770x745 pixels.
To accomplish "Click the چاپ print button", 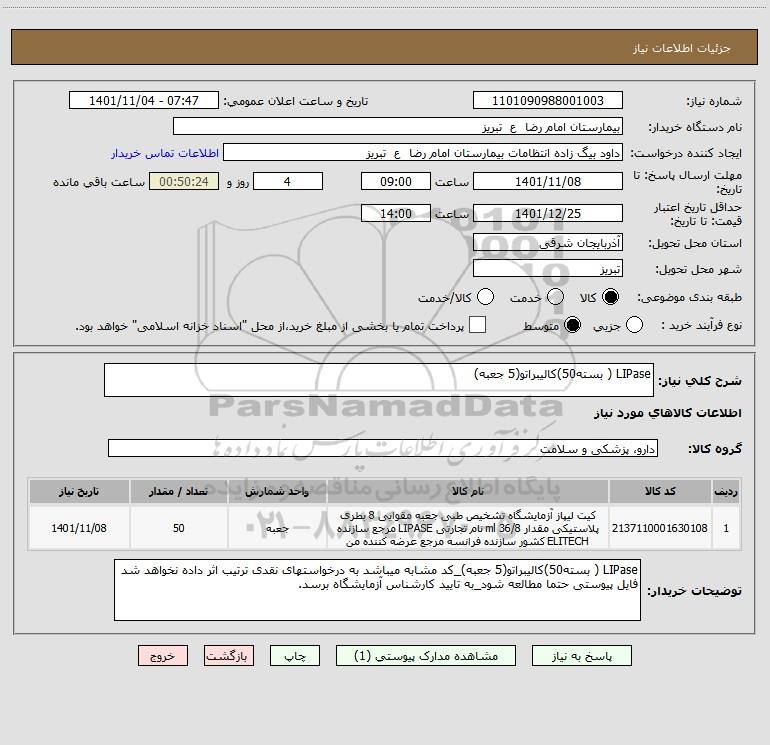I will point(295,656).
